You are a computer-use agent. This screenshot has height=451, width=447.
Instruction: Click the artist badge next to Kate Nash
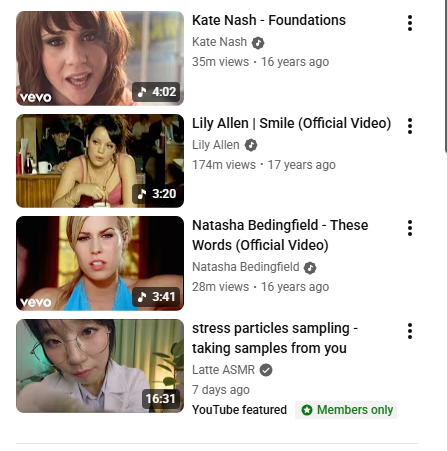coord(258,43)
